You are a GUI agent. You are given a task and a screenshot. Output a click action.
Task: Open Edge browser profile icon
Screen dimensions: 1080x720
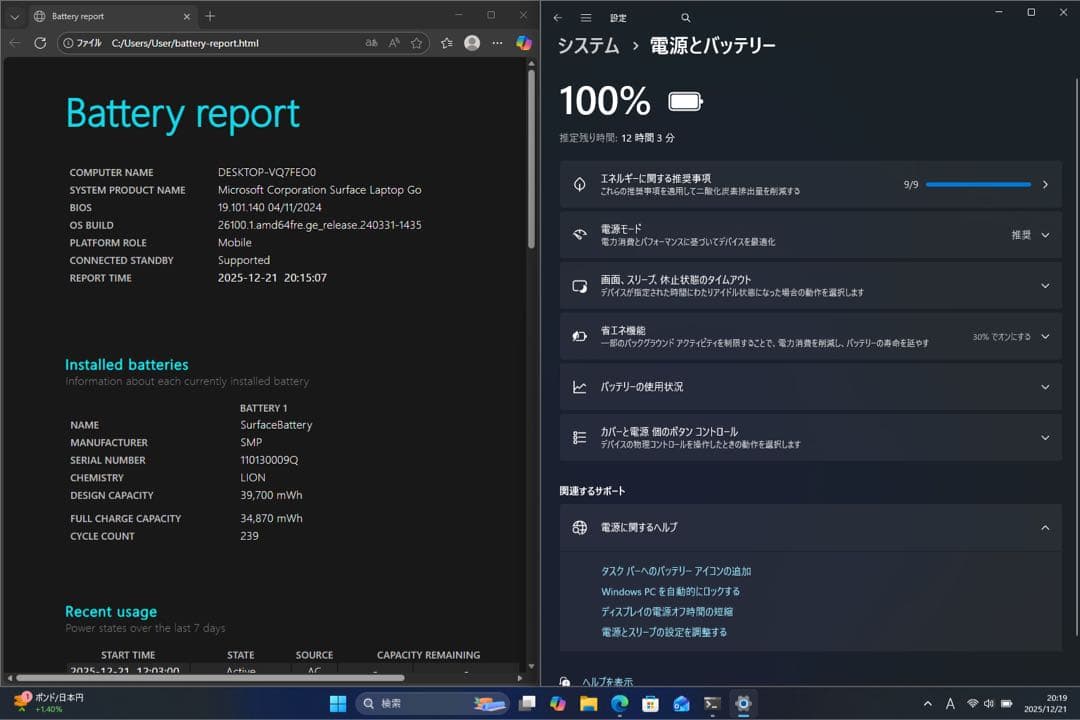point(471,43)
